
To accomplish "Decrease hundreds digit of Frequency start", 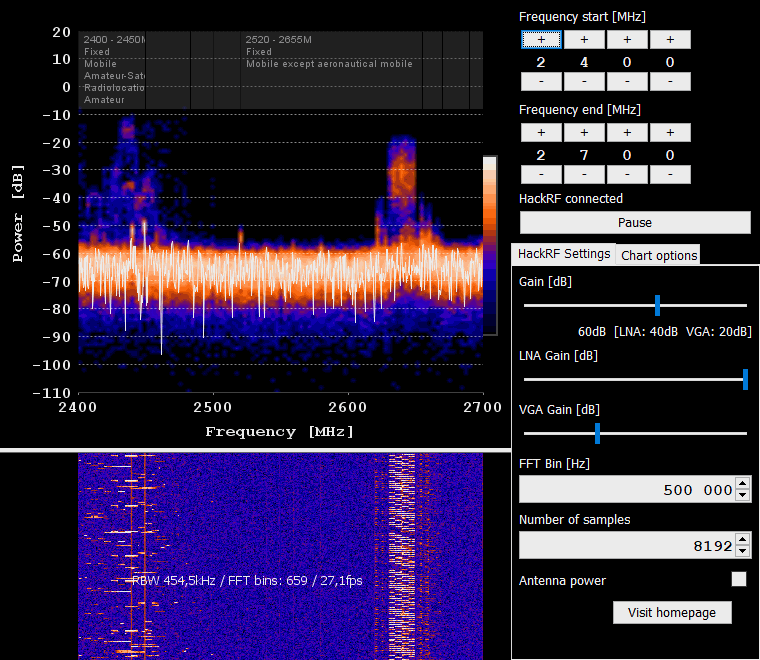I will [584, 81].
